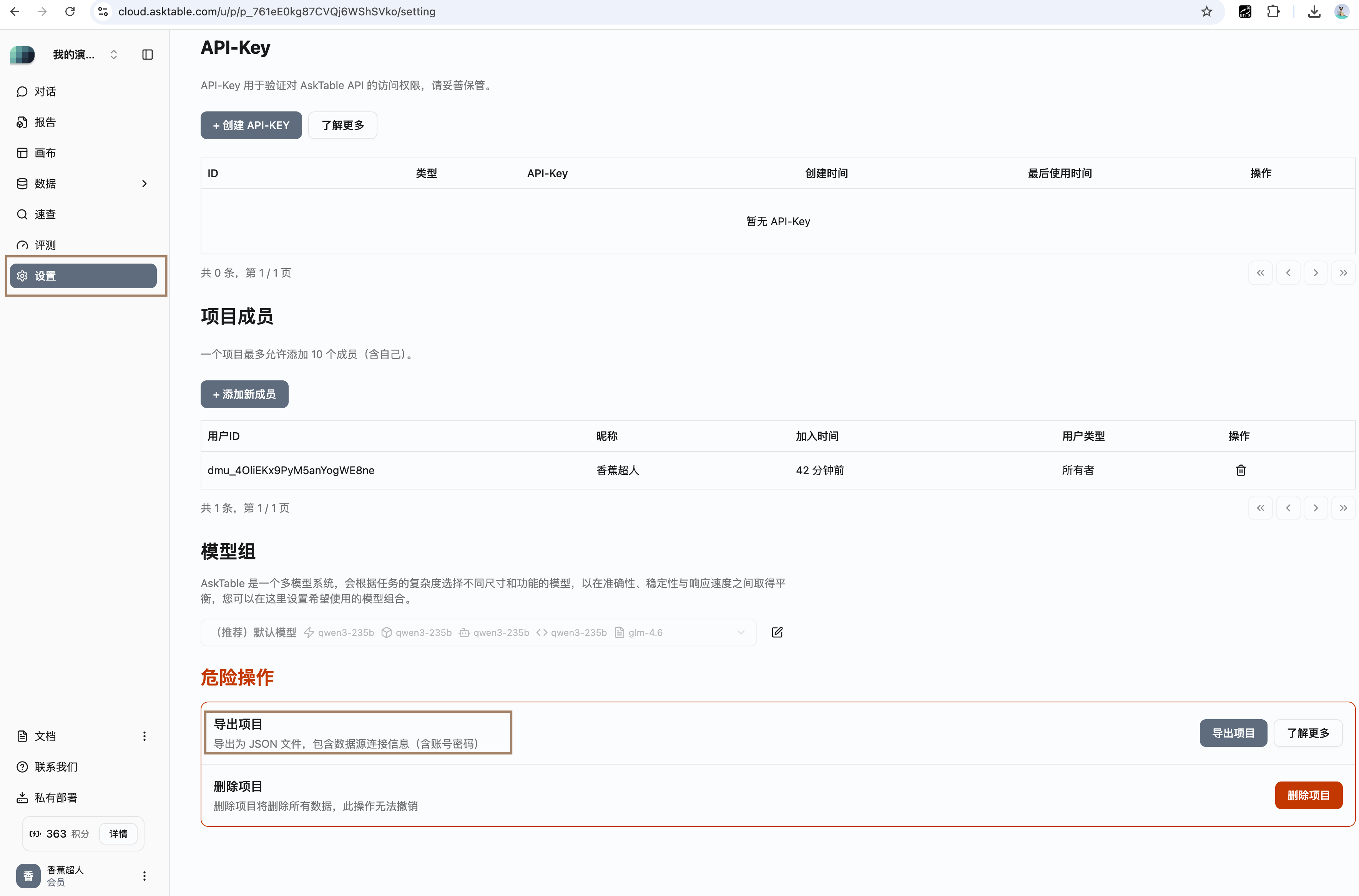
Task: Go to the 对话 sidebar page
Action: coord(45,91)
